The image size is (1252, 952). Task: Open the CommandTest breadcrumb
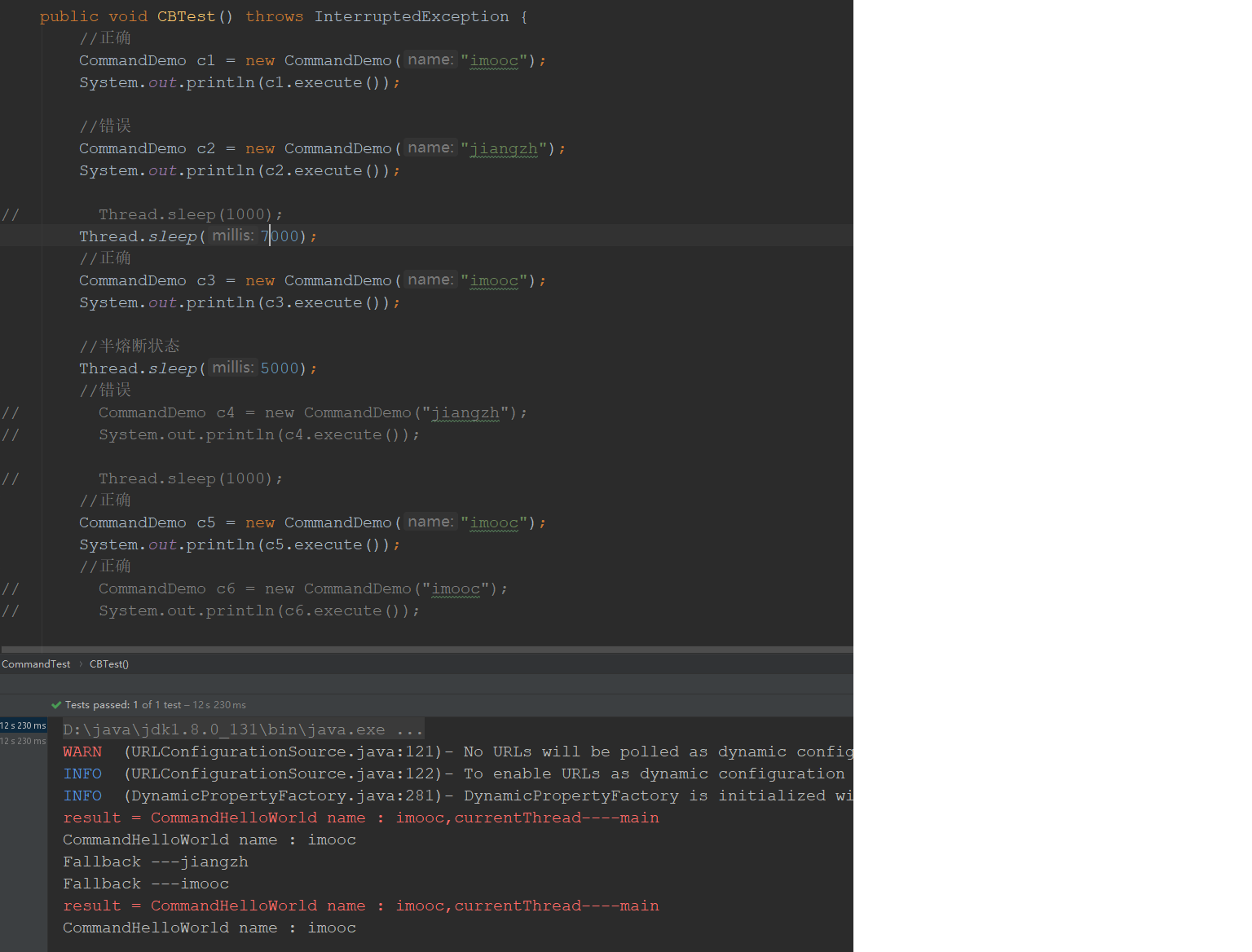tap(36, 664)
